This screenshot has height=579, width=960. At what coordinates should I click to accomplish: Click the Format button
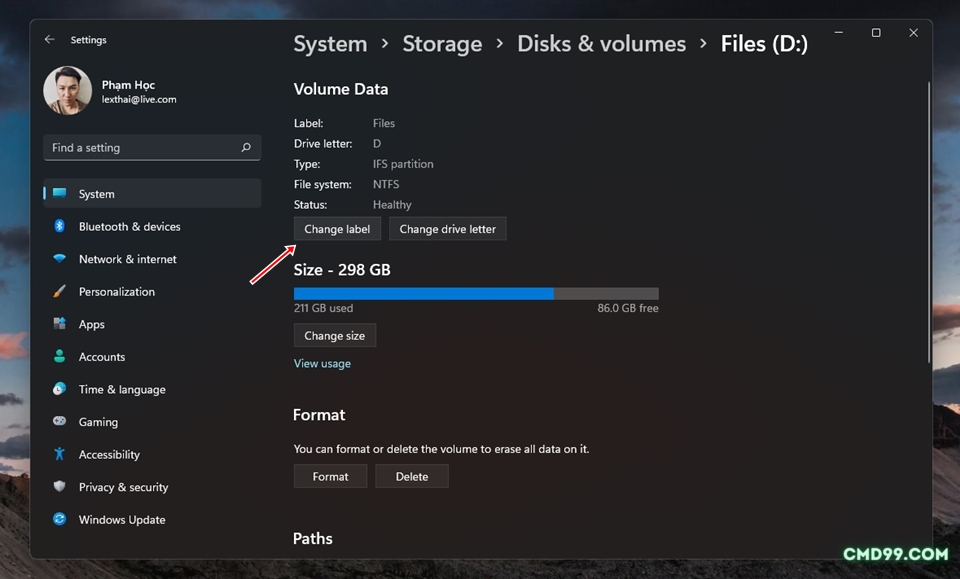click(331, 476)
